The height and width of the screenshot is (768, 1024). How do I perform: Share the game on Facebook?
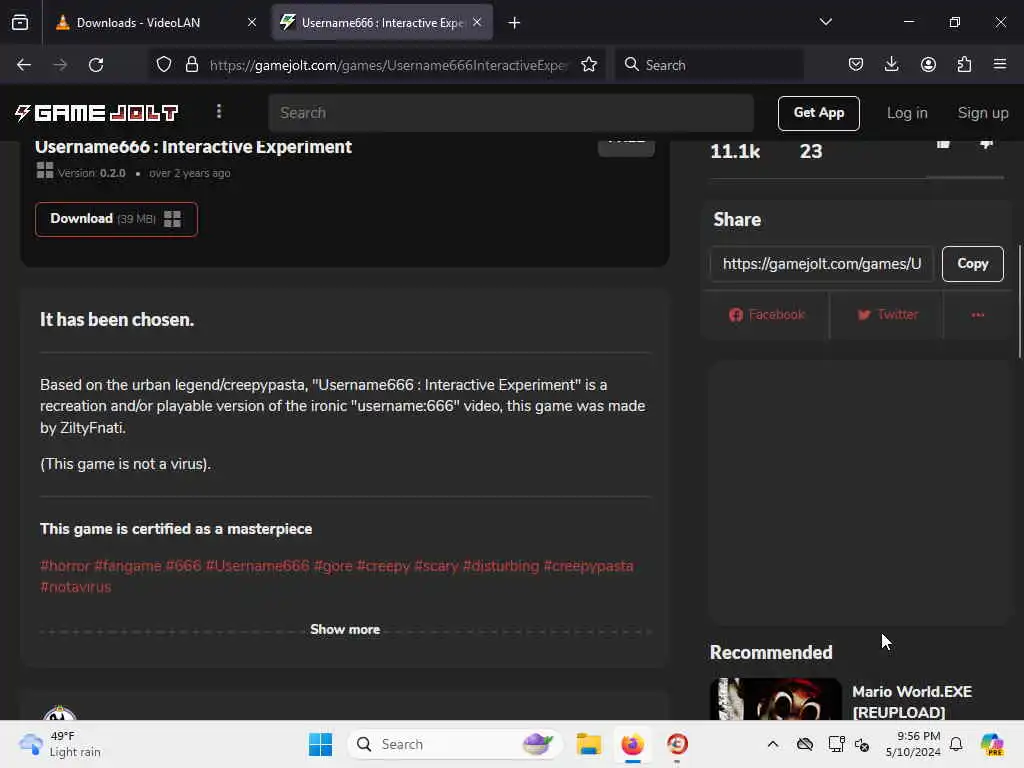pyautogui.click(x=767, y=315)
